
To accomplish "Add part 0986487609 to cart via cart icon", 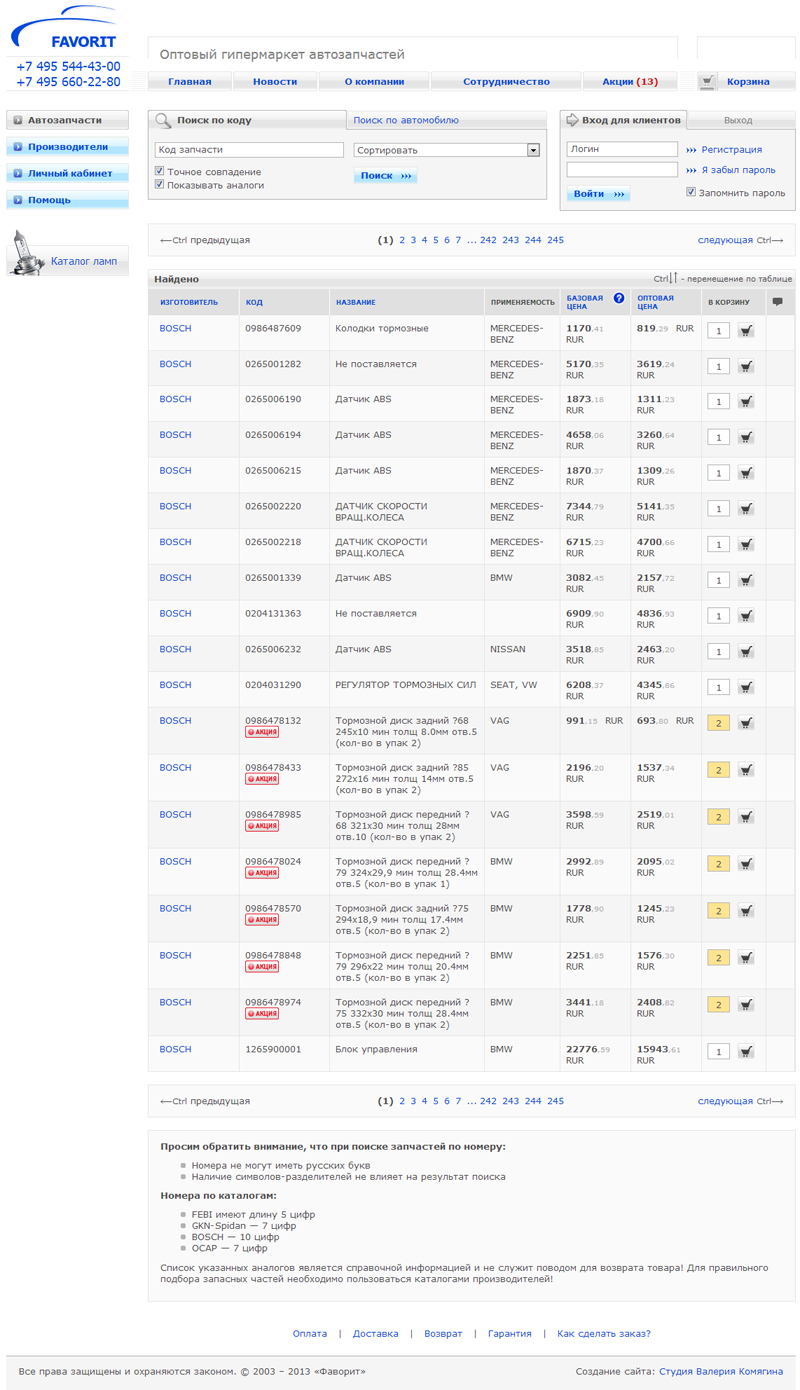I will point(746,331).
